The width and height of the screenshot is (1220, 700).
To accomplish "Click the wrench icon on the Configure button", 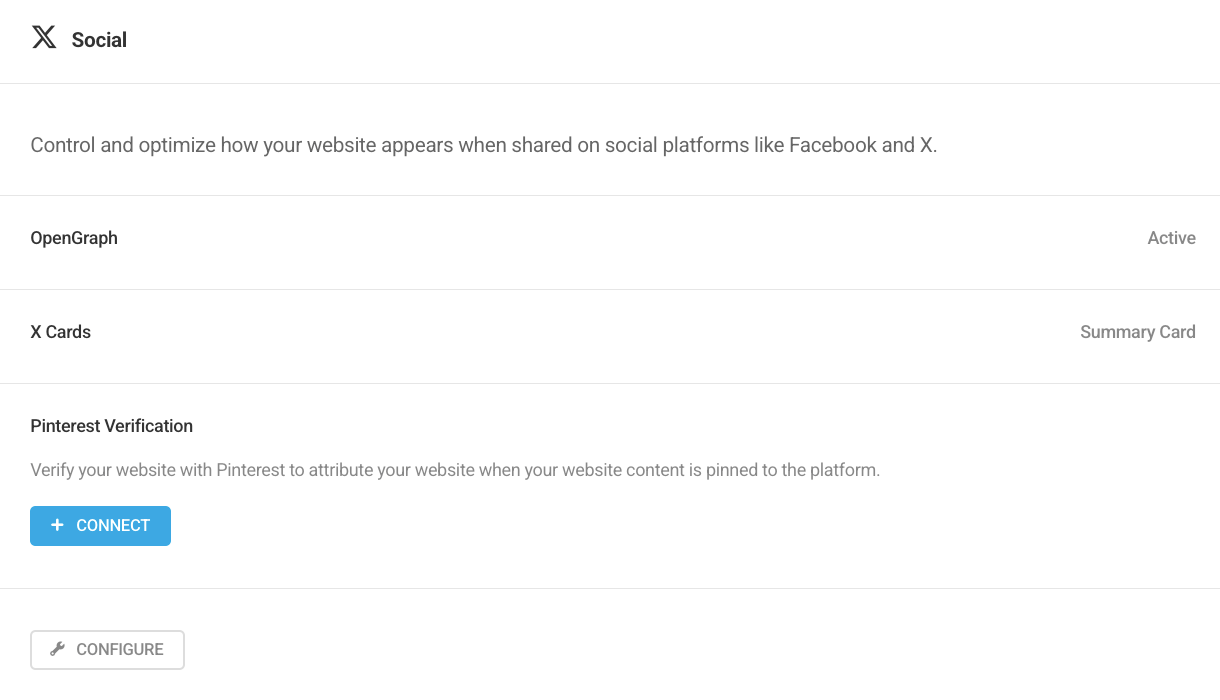I will tap(57, 649).
